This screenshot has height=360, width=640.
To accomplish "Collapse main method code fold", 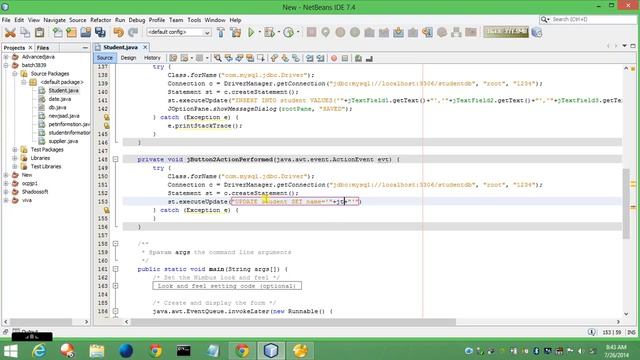I will (x=116, y=269).
